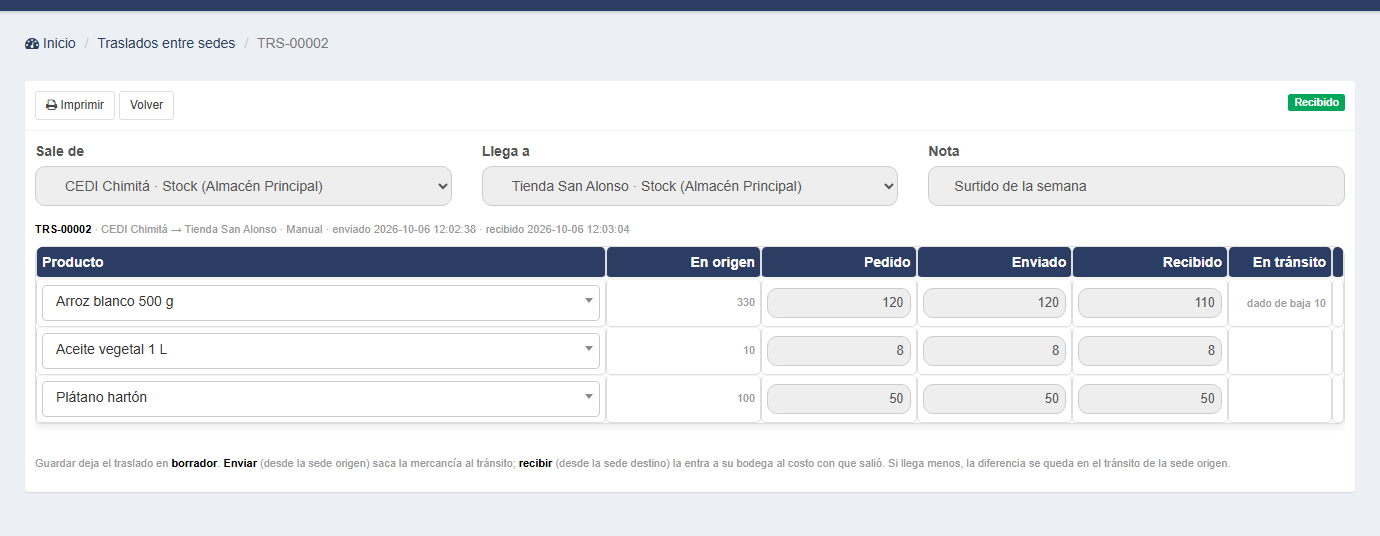
Task: Open Traslados entre sedes breadcrumb link
Action: (166, 44)
